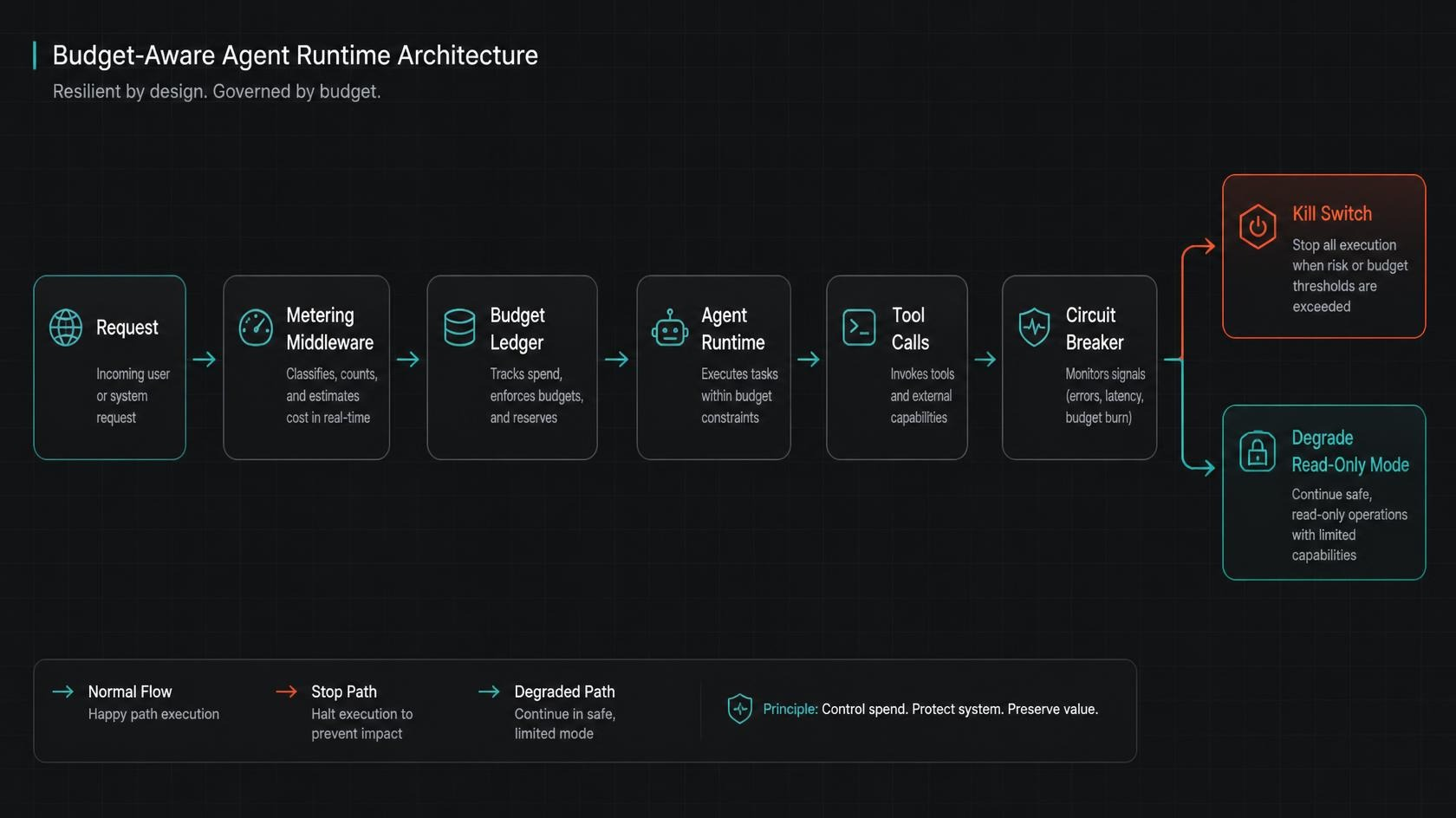Click the 'Agent Runtime' heading

click(733, 328)
